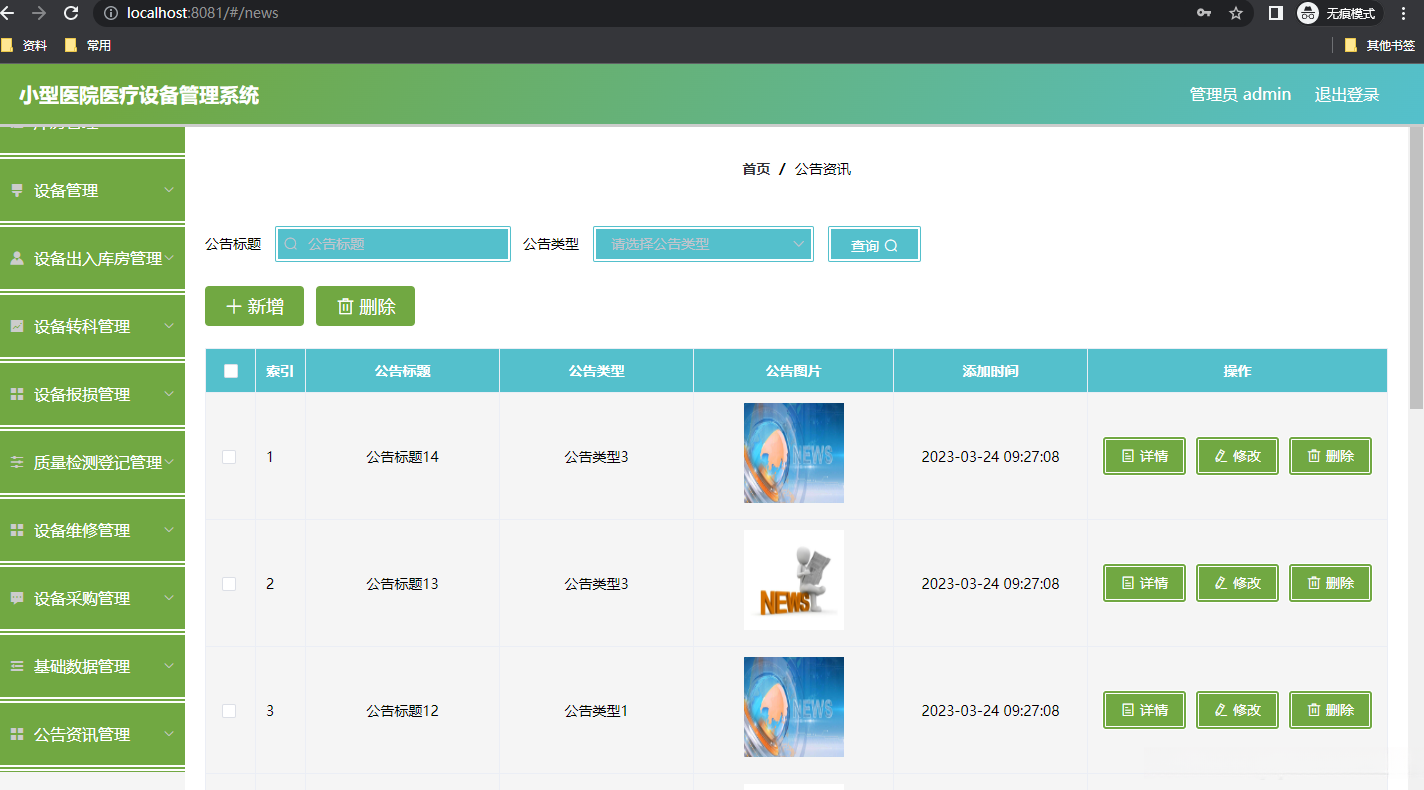Click the 质量检测登记管理 sliders icon
This screenshot has height=790, width=1424.
[x=20, y=462]
